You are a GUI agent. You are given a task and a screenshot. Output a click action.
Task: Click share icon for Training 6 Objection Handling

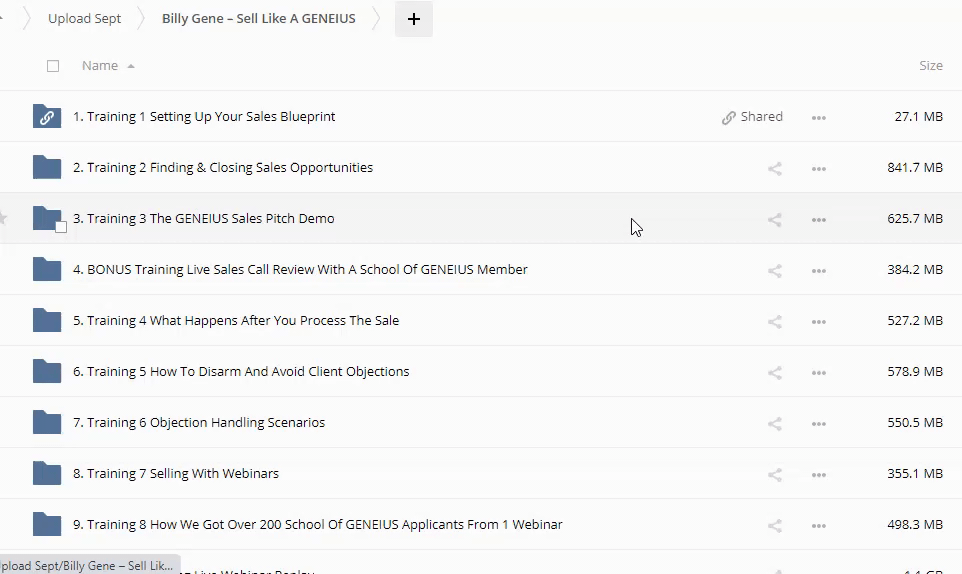pos(774,423)
